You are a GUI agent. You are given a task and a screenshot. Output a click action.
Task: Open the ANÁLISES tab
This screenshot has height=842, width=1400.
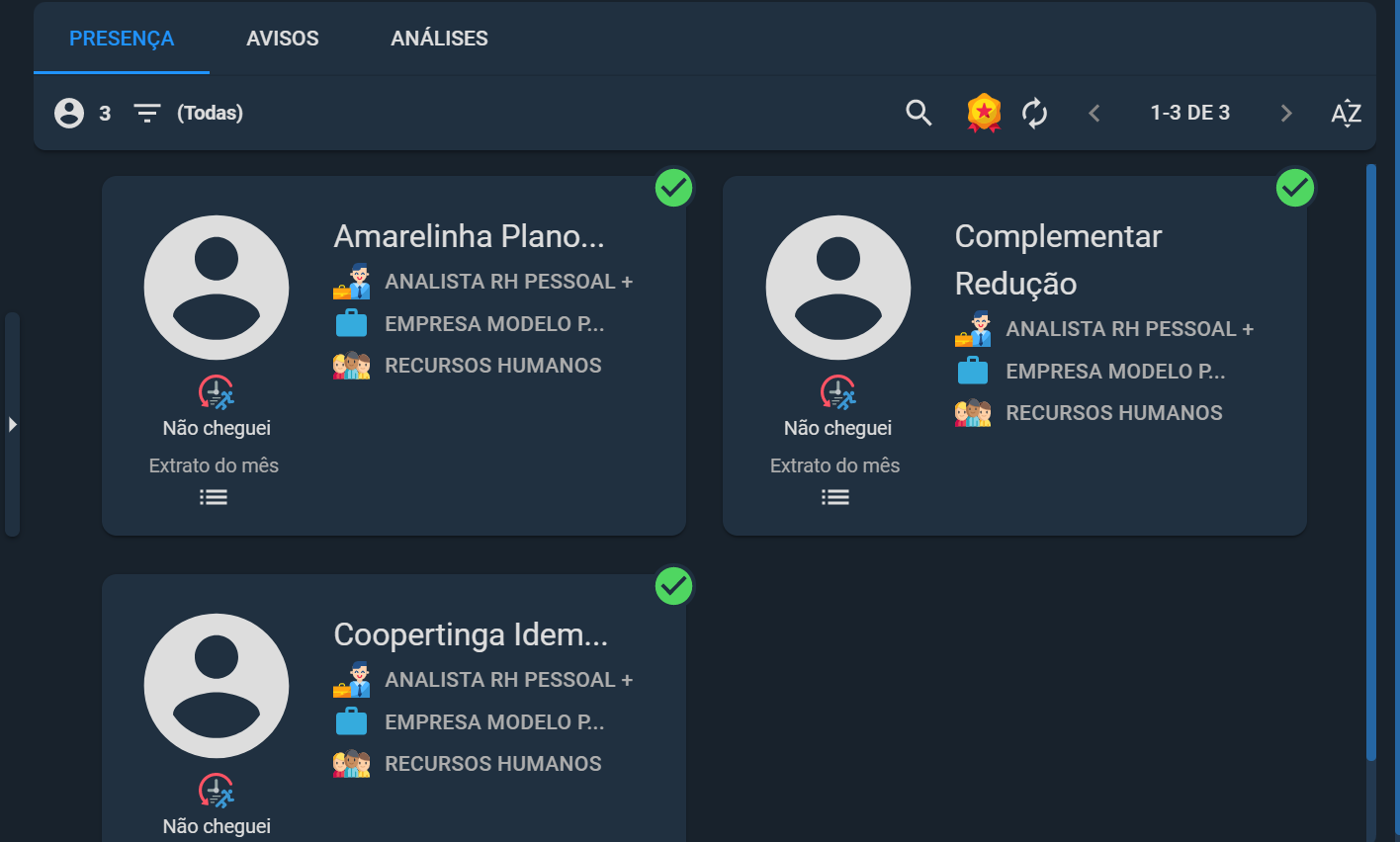(x=439, y=39)
